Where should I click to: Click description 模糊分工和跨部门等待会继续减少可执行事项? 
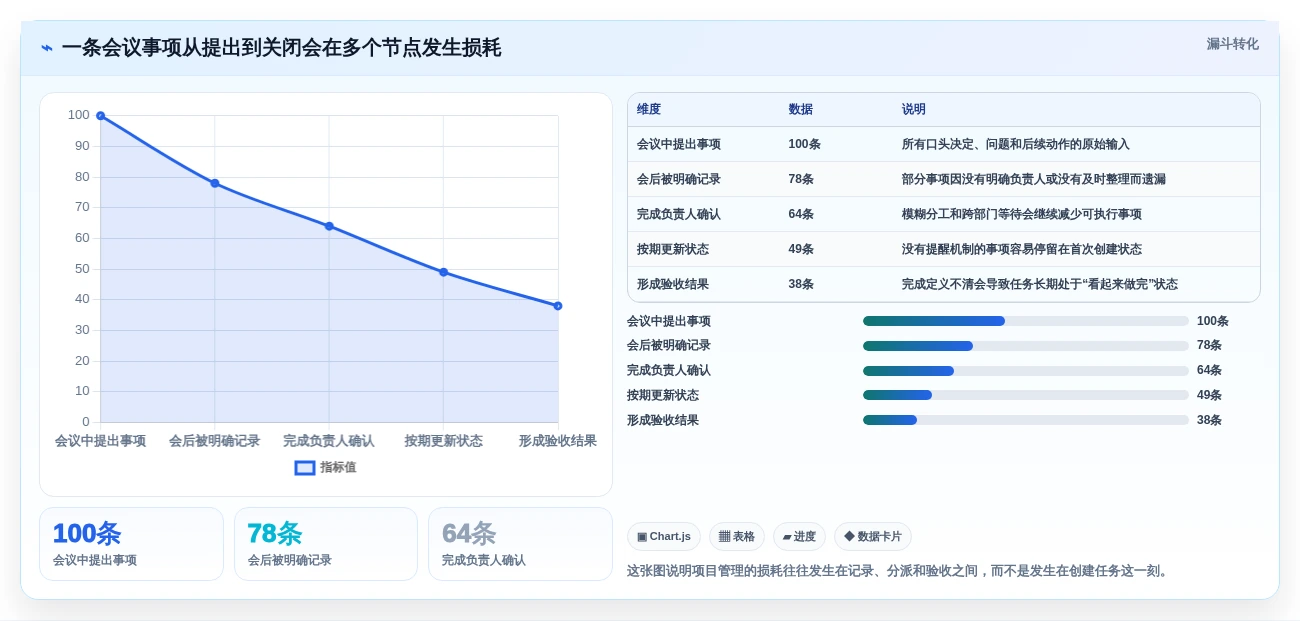pos(1021,214)
